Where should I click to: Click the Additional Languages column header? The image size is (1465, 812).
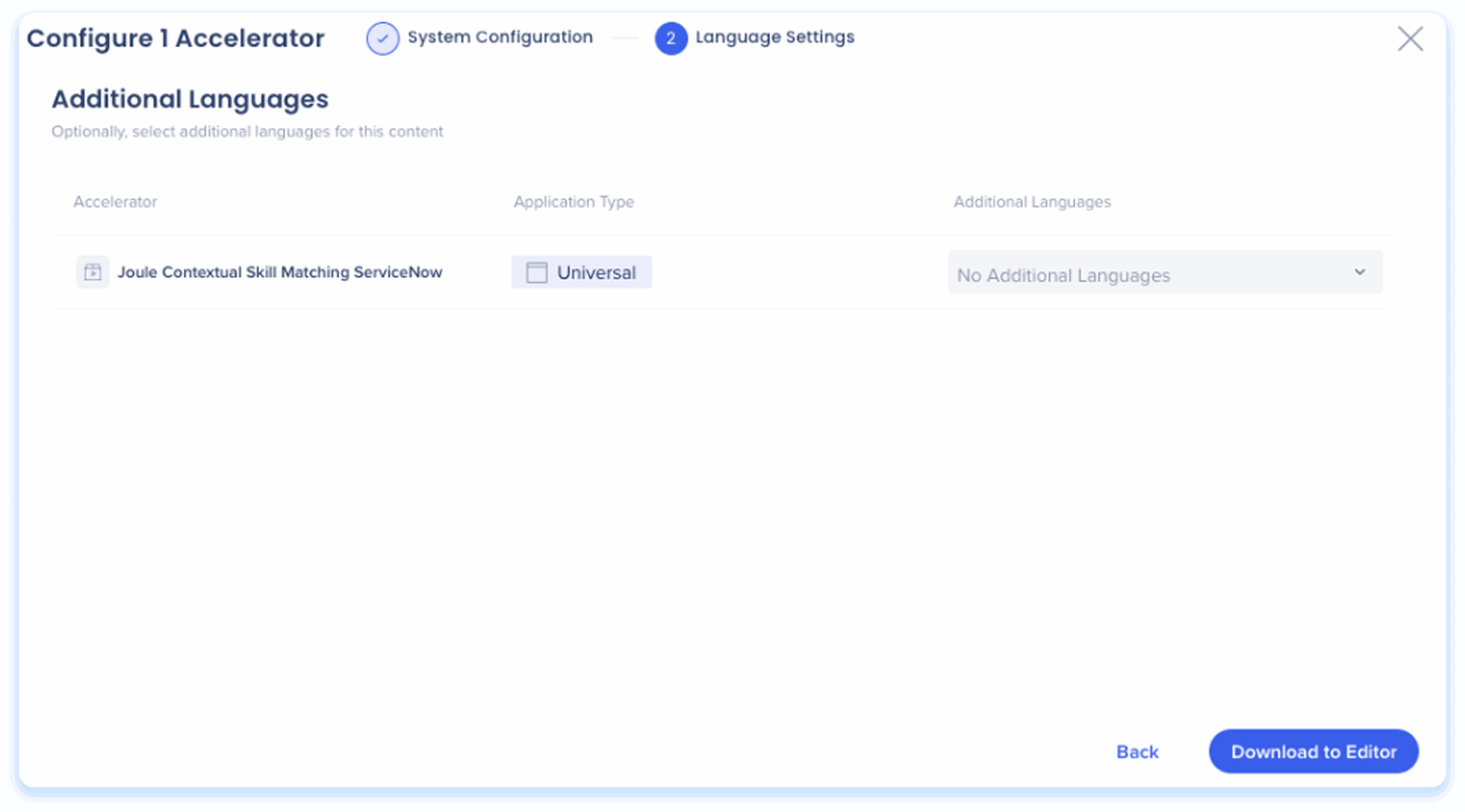tap(1032, 202)
